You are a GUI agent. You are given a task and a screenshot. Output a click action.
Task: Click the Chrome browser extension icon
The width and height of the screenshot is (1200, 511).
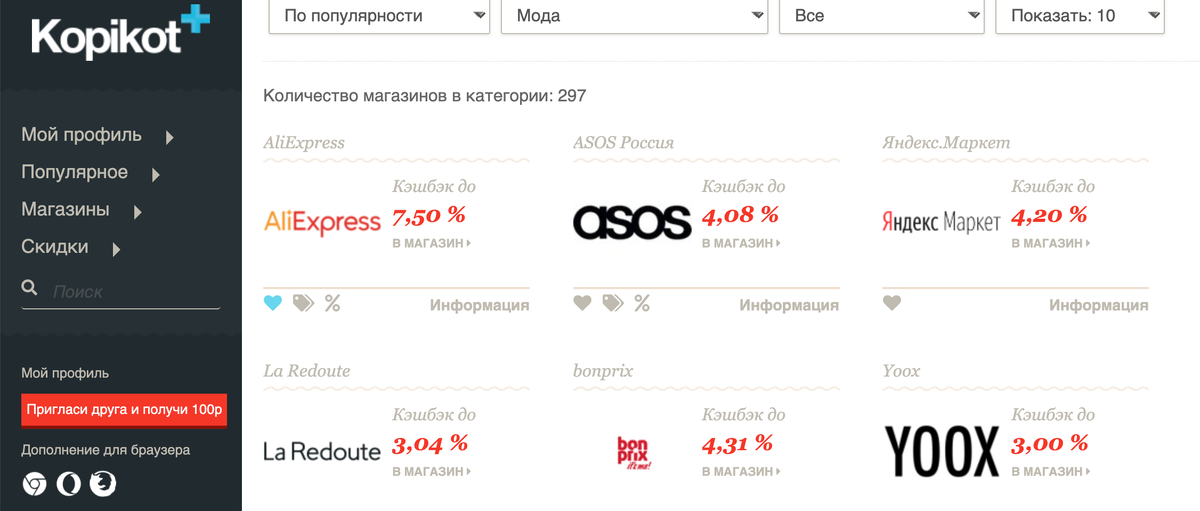(x=34, y=484)
